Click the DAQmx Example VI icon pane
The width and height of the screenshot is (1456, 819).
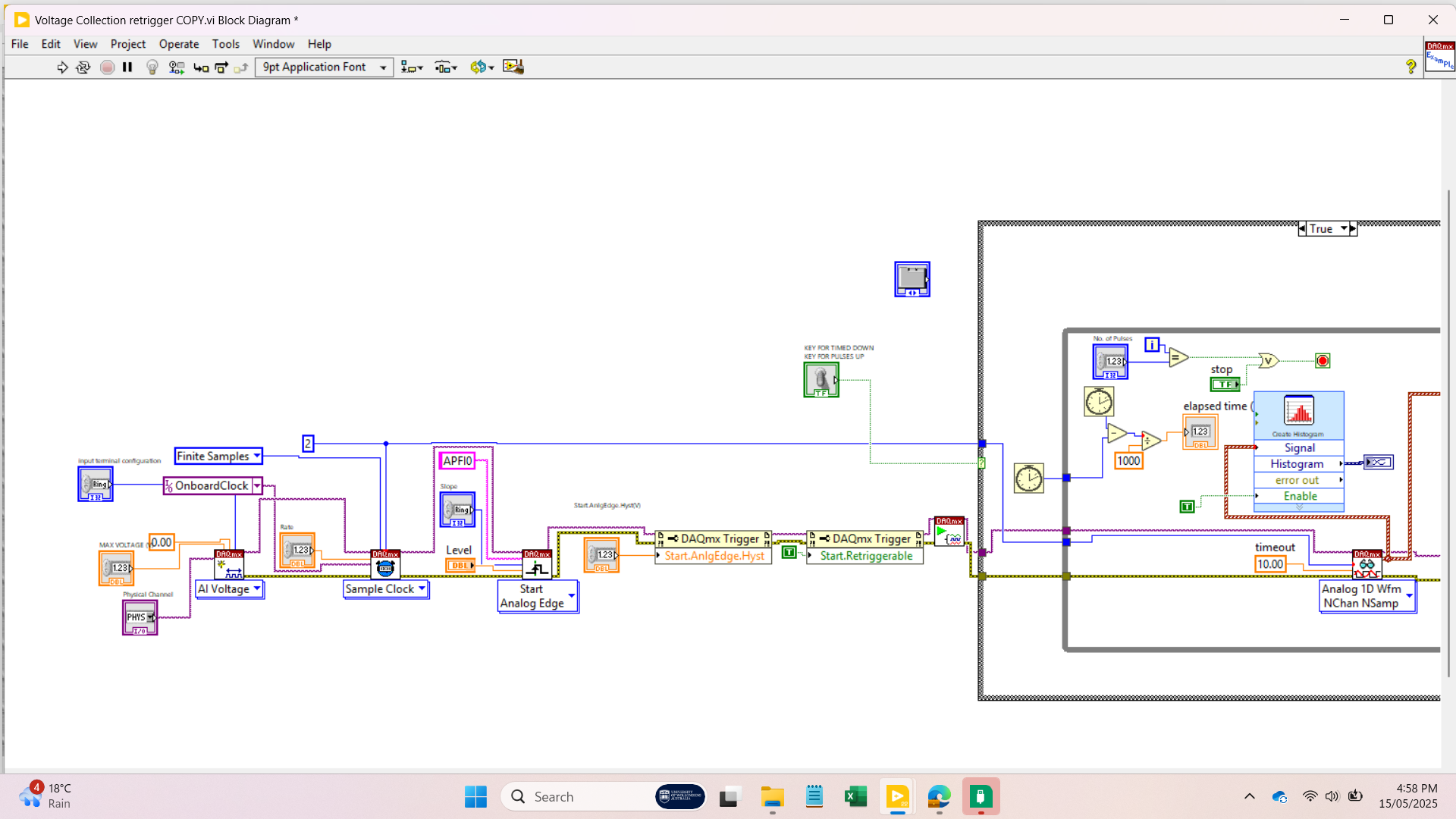(x=1439, y=57)
